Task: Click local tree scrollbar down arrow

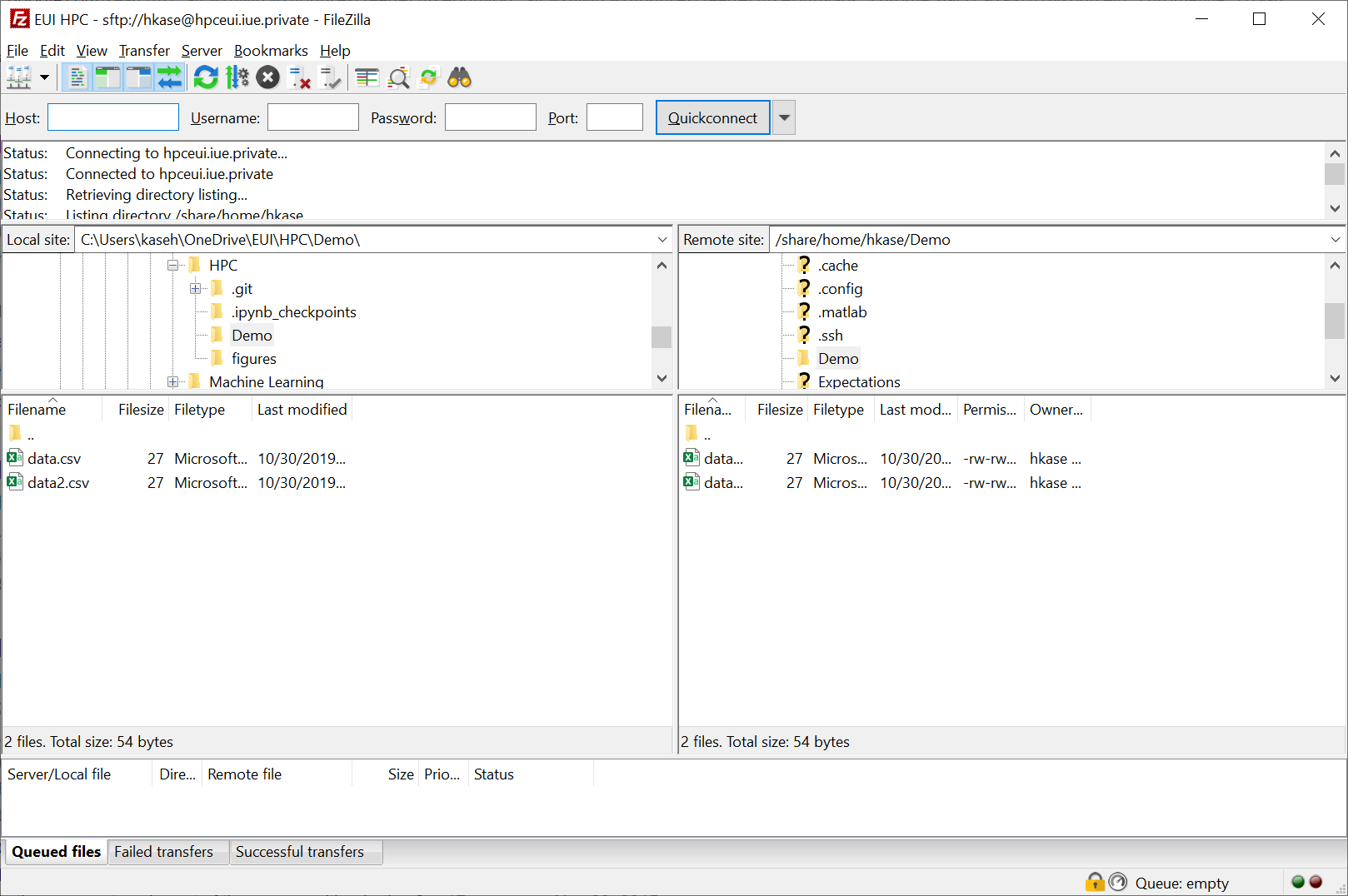Action: coord(662,378)
